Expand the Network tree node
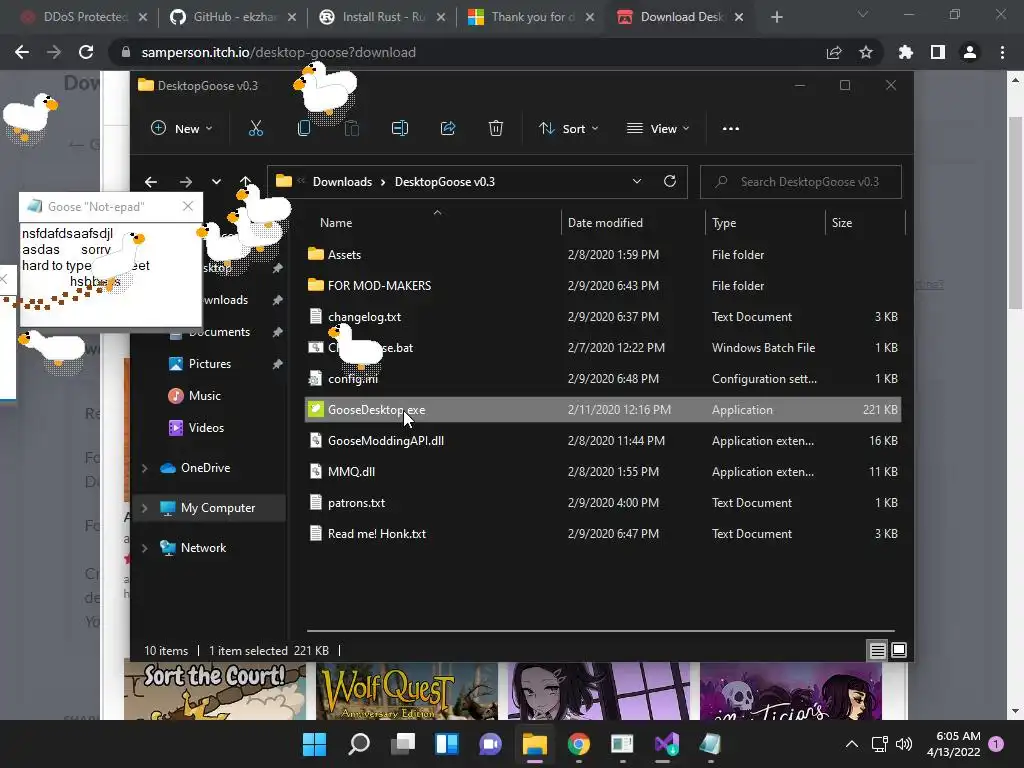 (144, 548)
